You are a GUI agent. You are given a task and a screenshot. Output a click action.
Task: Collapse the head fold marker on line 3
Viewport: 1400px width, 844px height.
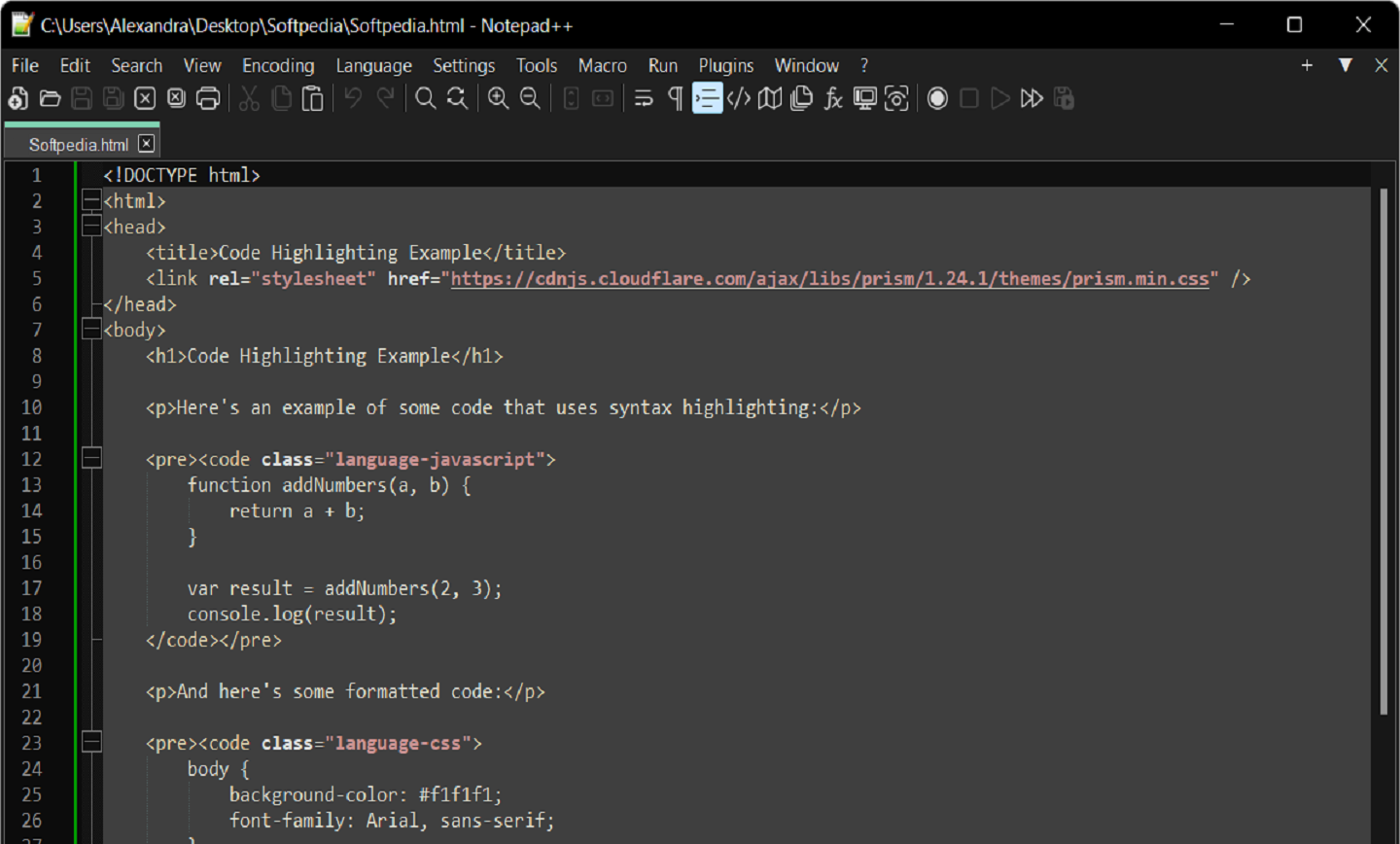tap(91, 227)
